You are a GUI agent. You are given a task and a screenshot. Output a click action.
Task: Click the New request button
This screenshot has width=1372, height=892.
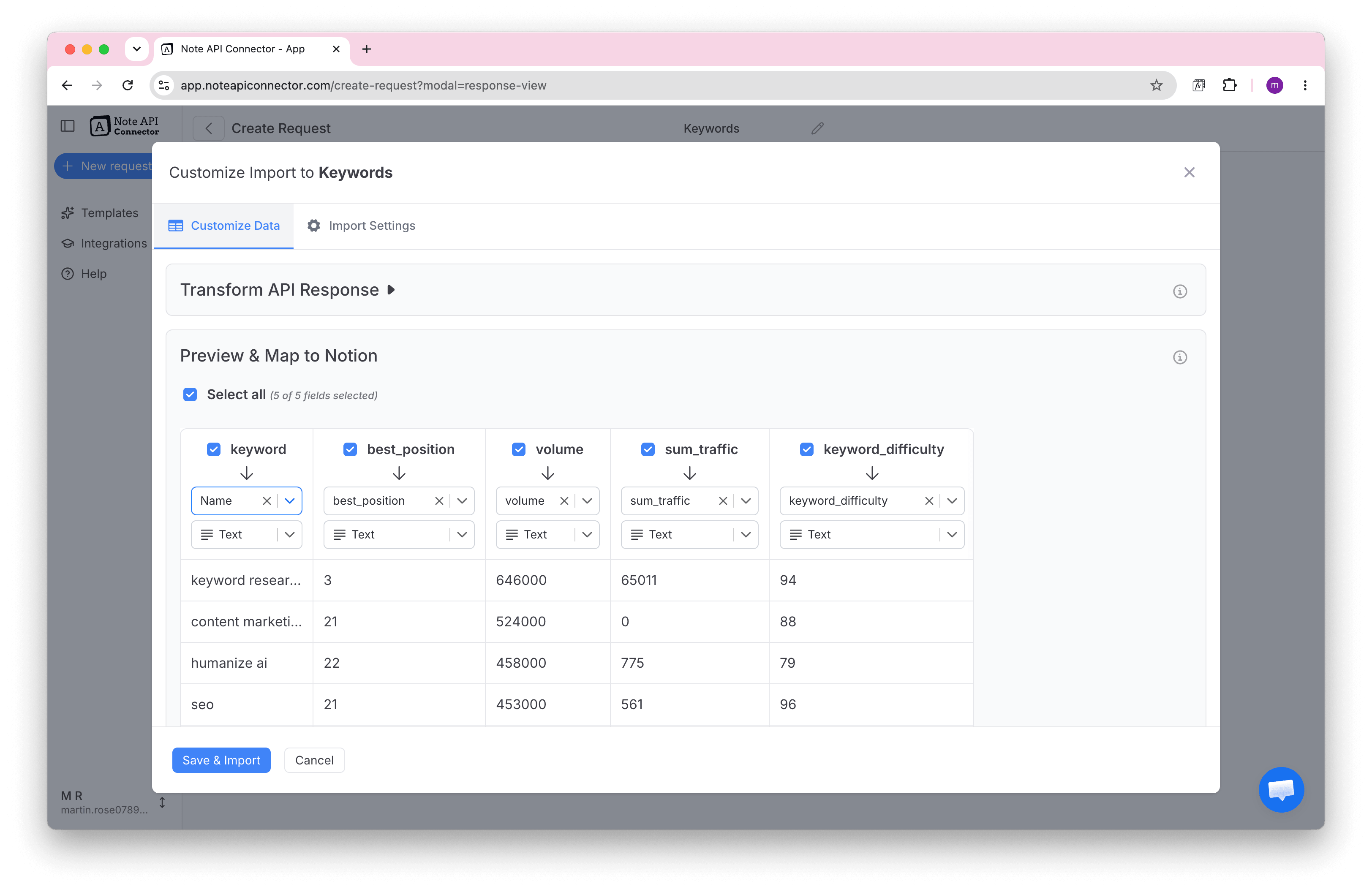pyautogui.click(x=104, y=166)
